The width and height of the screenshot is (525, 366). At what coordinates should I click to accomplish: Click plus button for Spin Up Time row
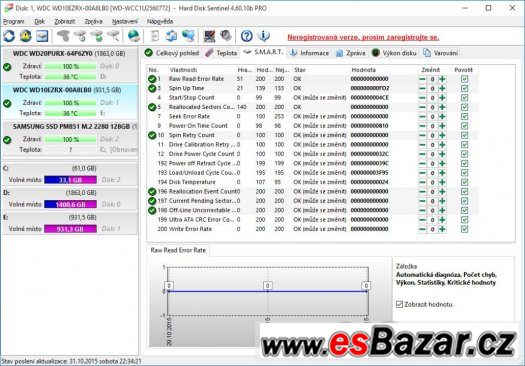click(442, 88)
